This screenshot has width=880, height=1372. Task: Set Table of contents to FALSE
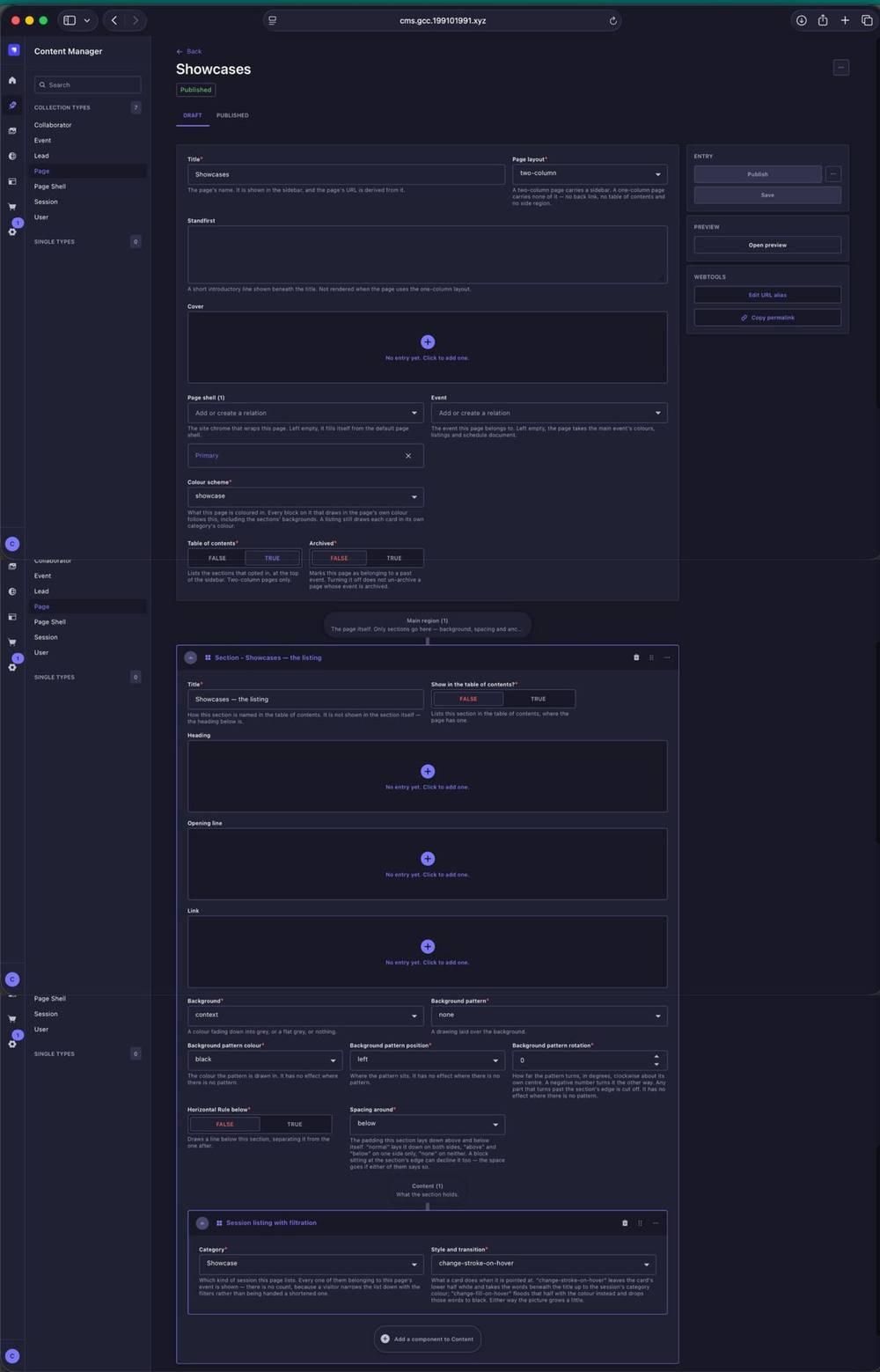click(x=216, y=558)
